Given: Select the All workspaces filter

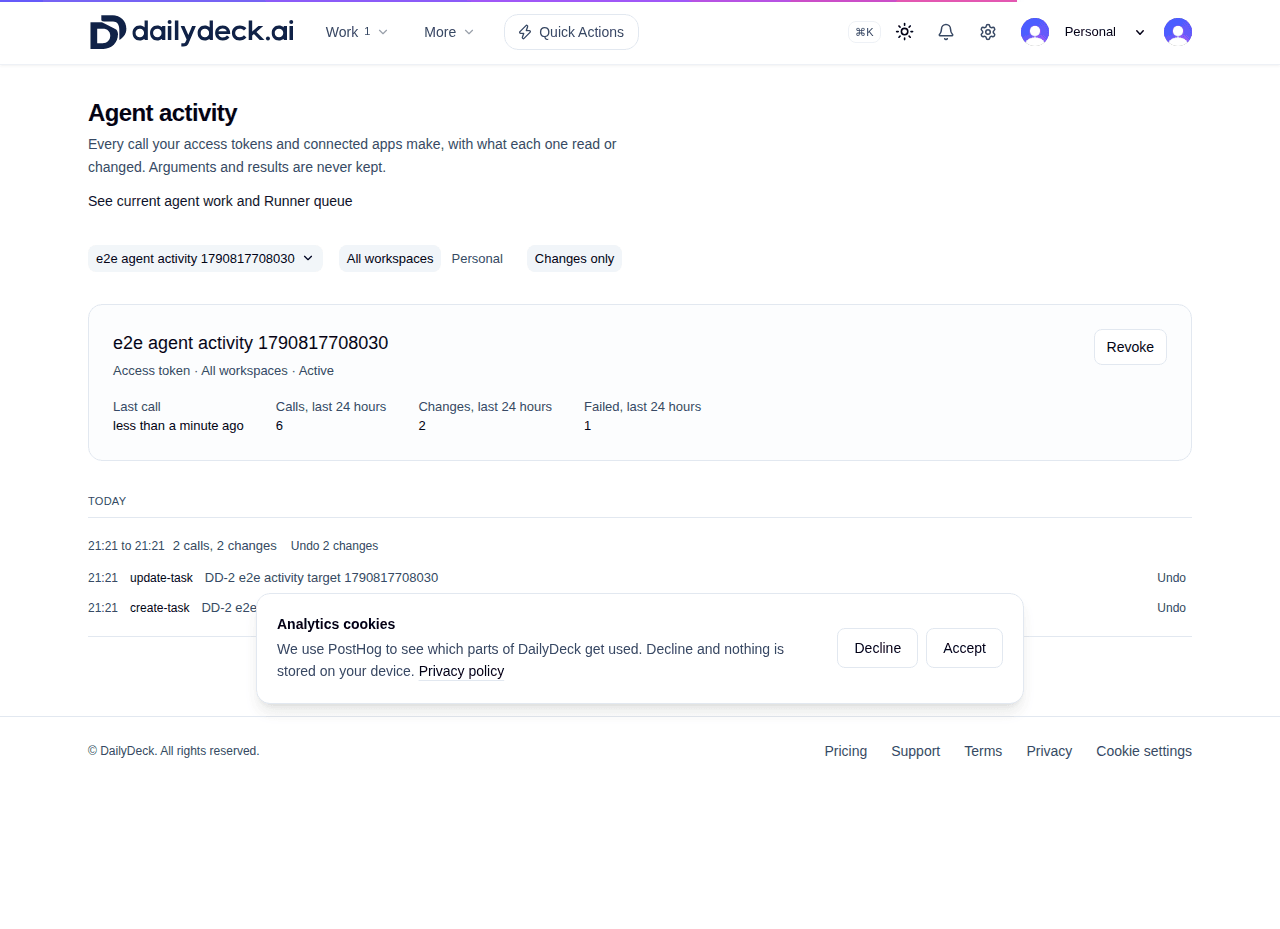Looking at the screenshot, I should 390,258.
